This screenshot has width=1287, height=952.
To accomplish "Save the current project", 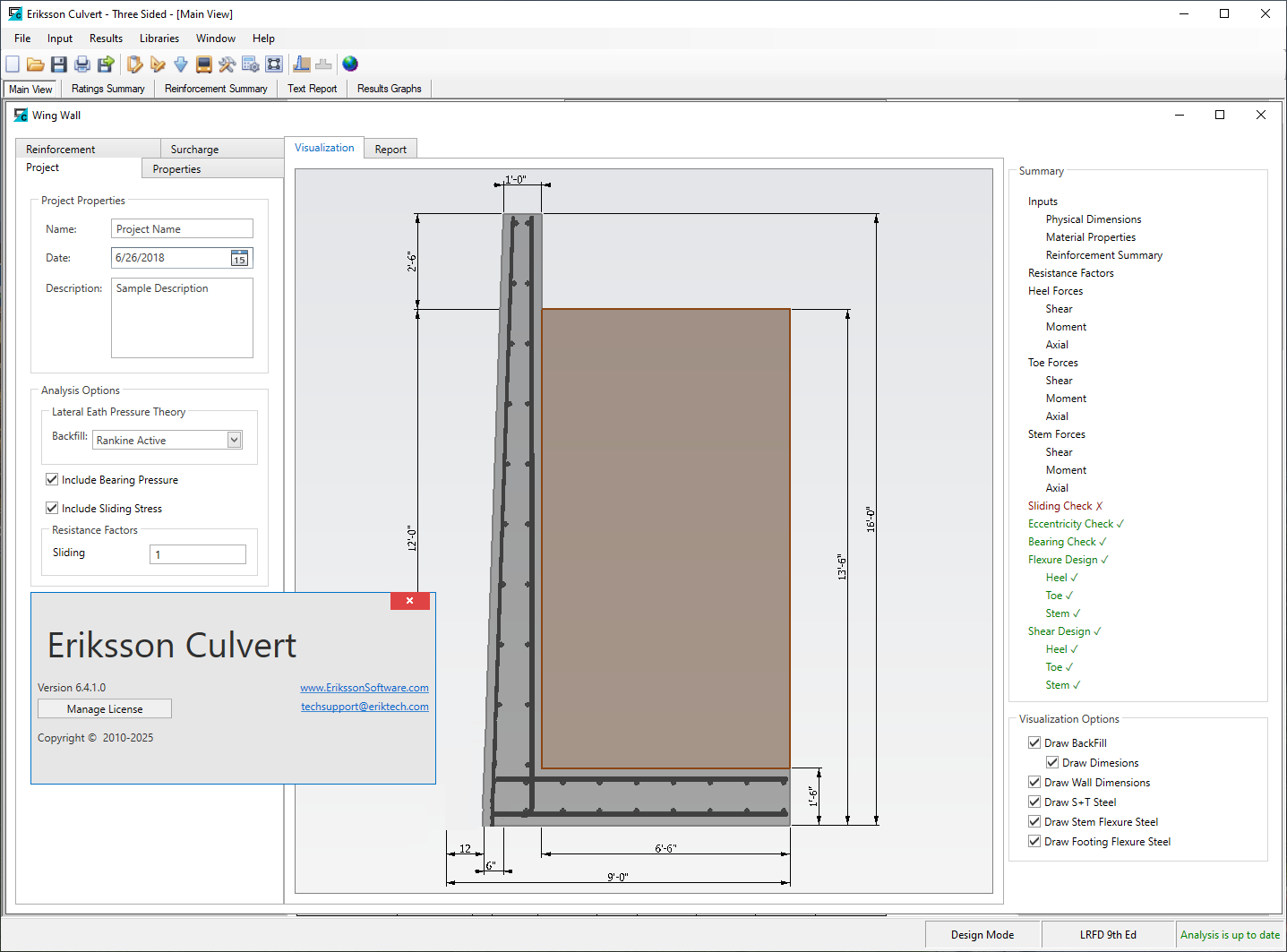I will tap(59, 64).
